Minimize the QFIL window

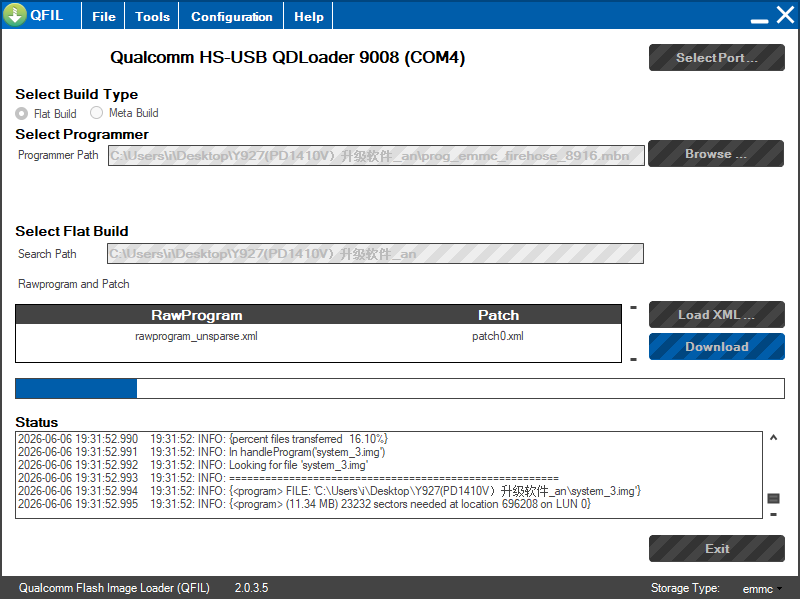pos(759,21)
